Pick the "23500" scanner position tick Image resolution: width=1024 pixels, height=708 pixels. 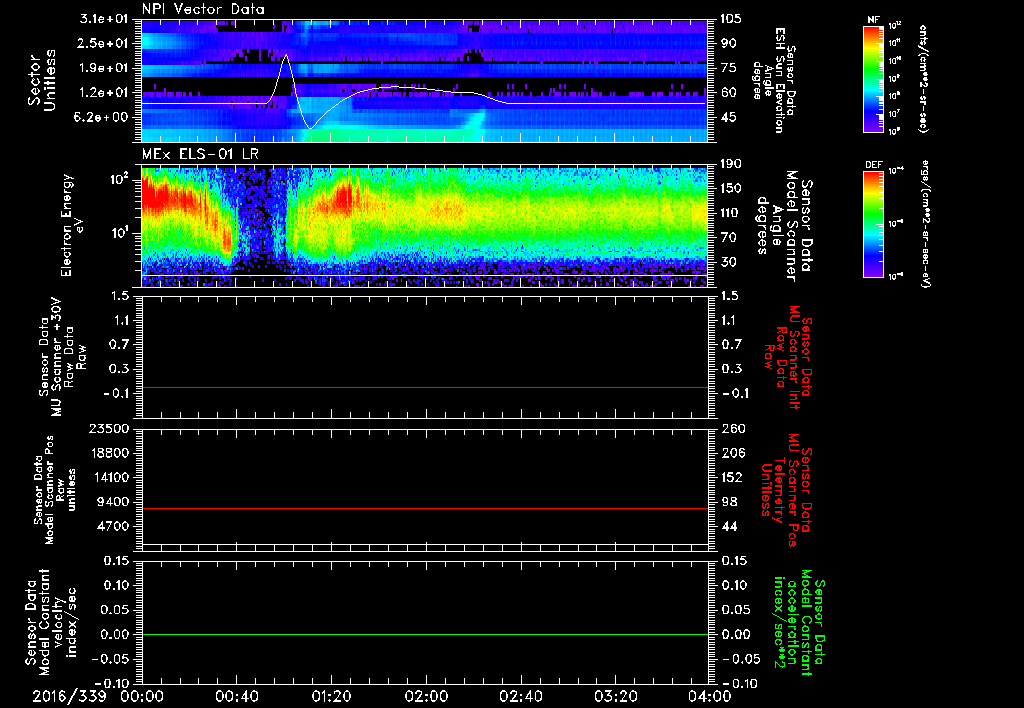click(110, 428)
